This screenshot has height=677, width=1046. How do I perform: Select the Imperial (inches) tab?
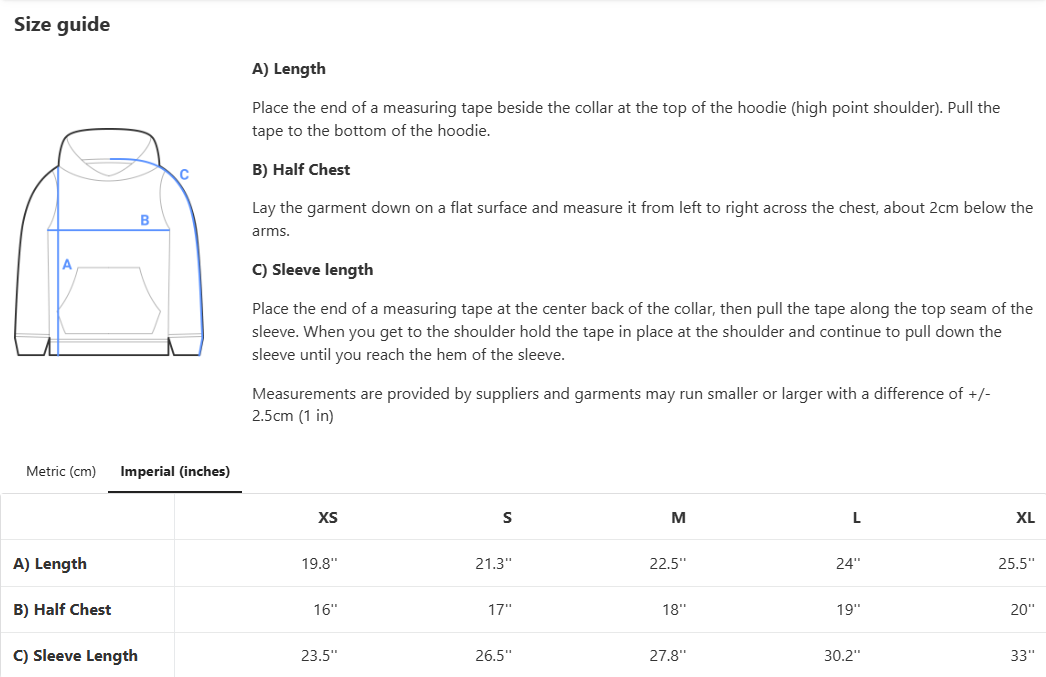click(x=175, y=472)
